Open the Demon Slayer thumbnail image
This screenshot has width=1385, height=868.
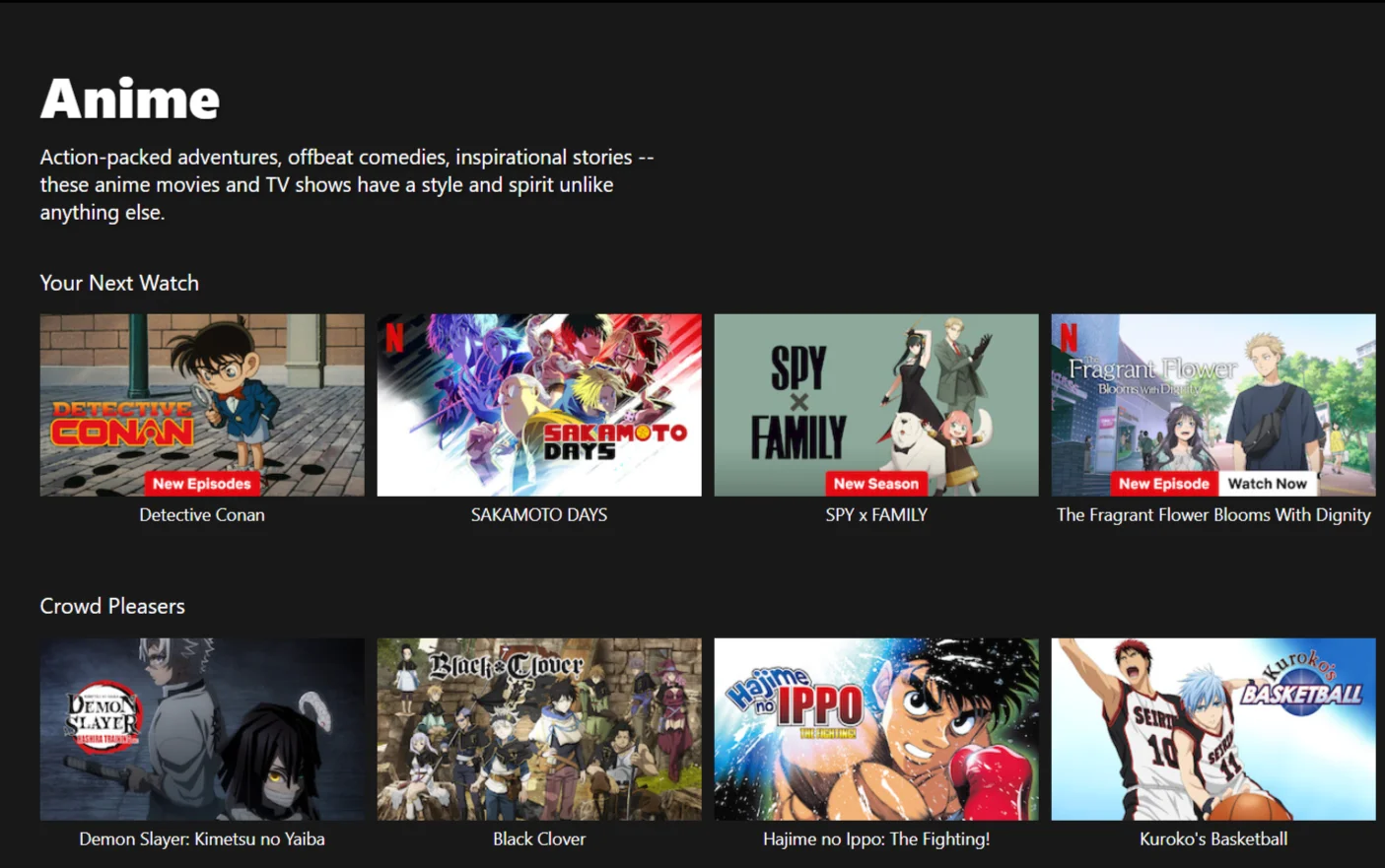(x=202, y=728)
